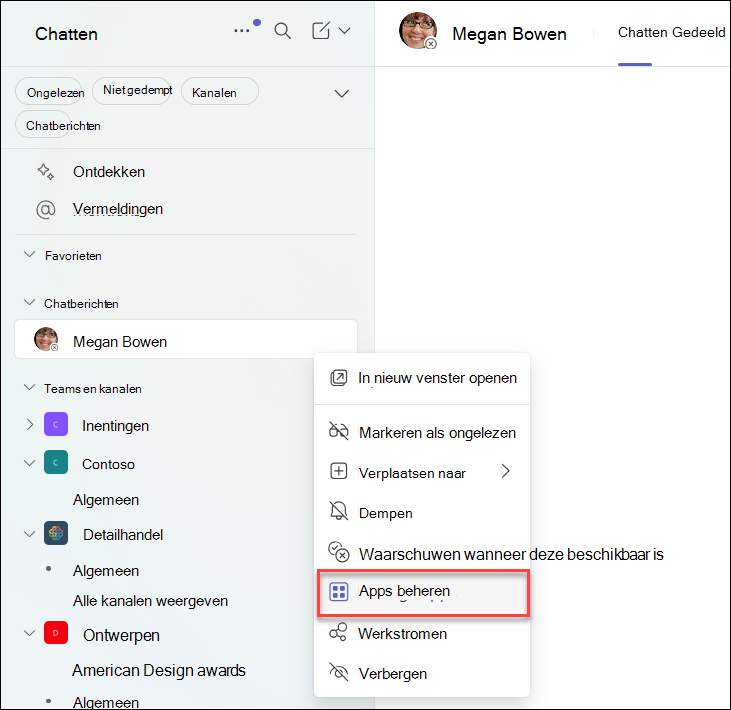Collapse the Chatberichten section
The height and width of the screenshot is (710, 731).
[29, 303]
